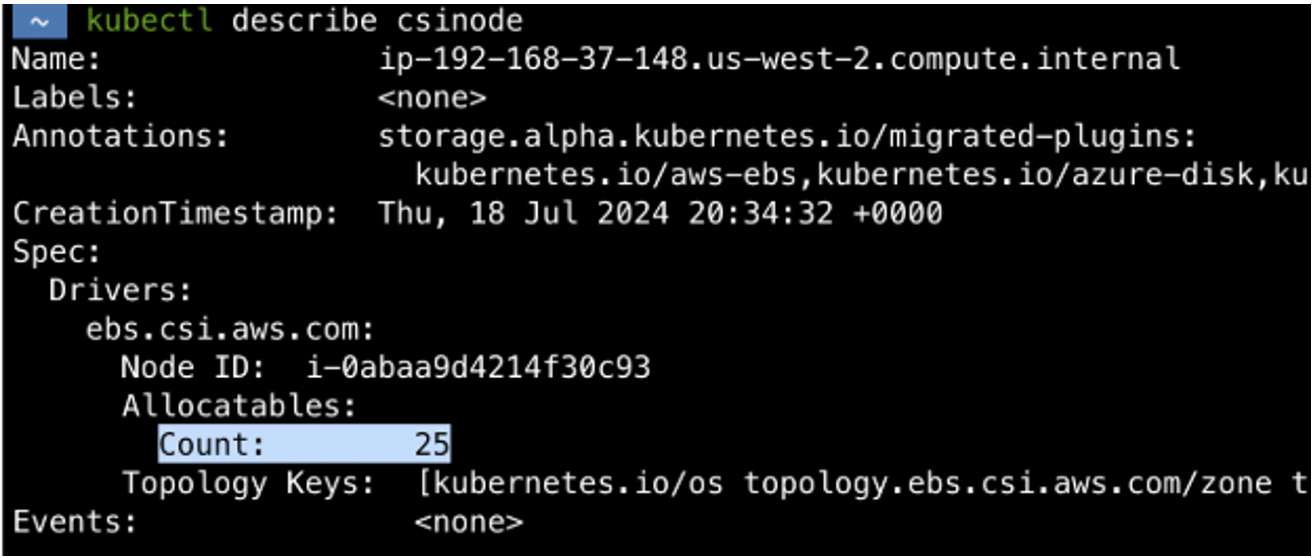The image size is (1312, 558).
Task: Click the Events none value
Action: pos(467,522)
